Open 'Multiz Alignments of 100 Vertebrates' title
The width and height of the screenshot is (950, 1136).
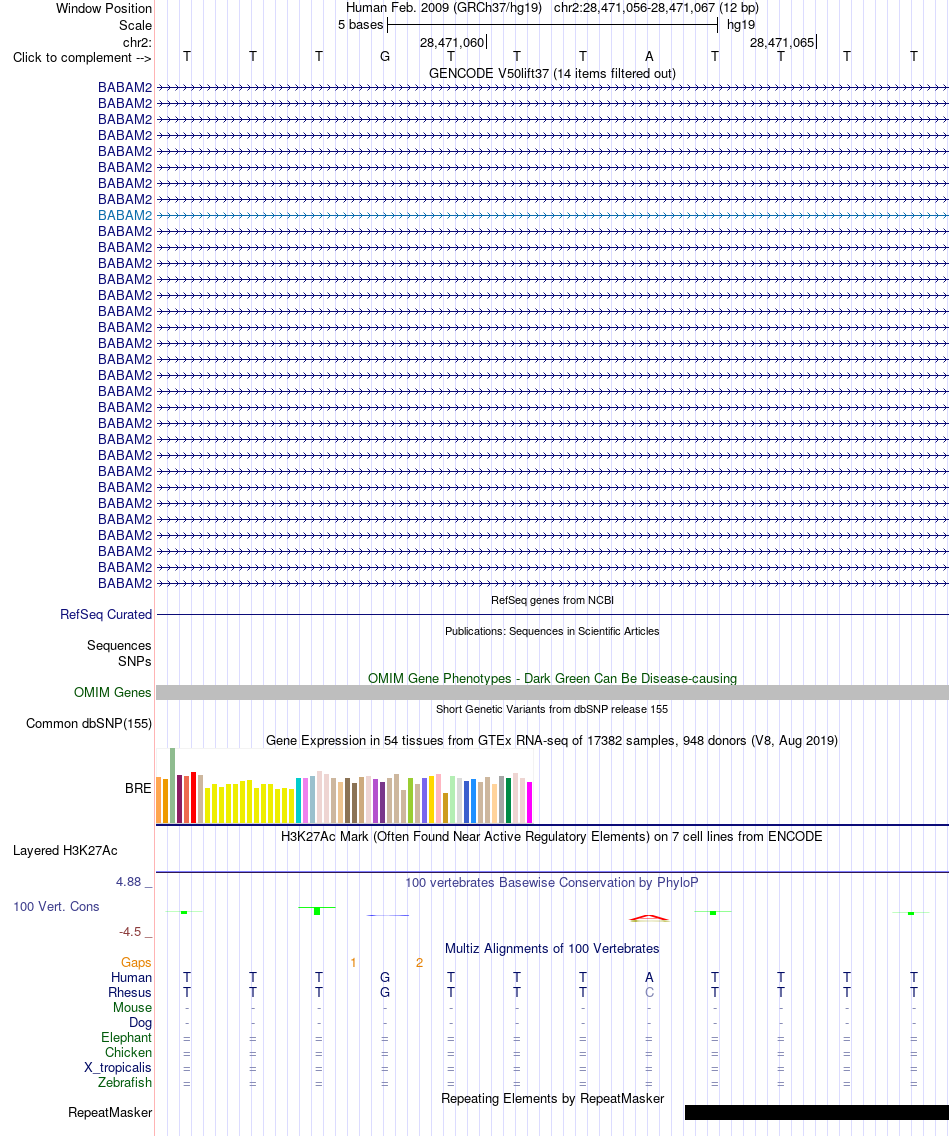(552, 949)
